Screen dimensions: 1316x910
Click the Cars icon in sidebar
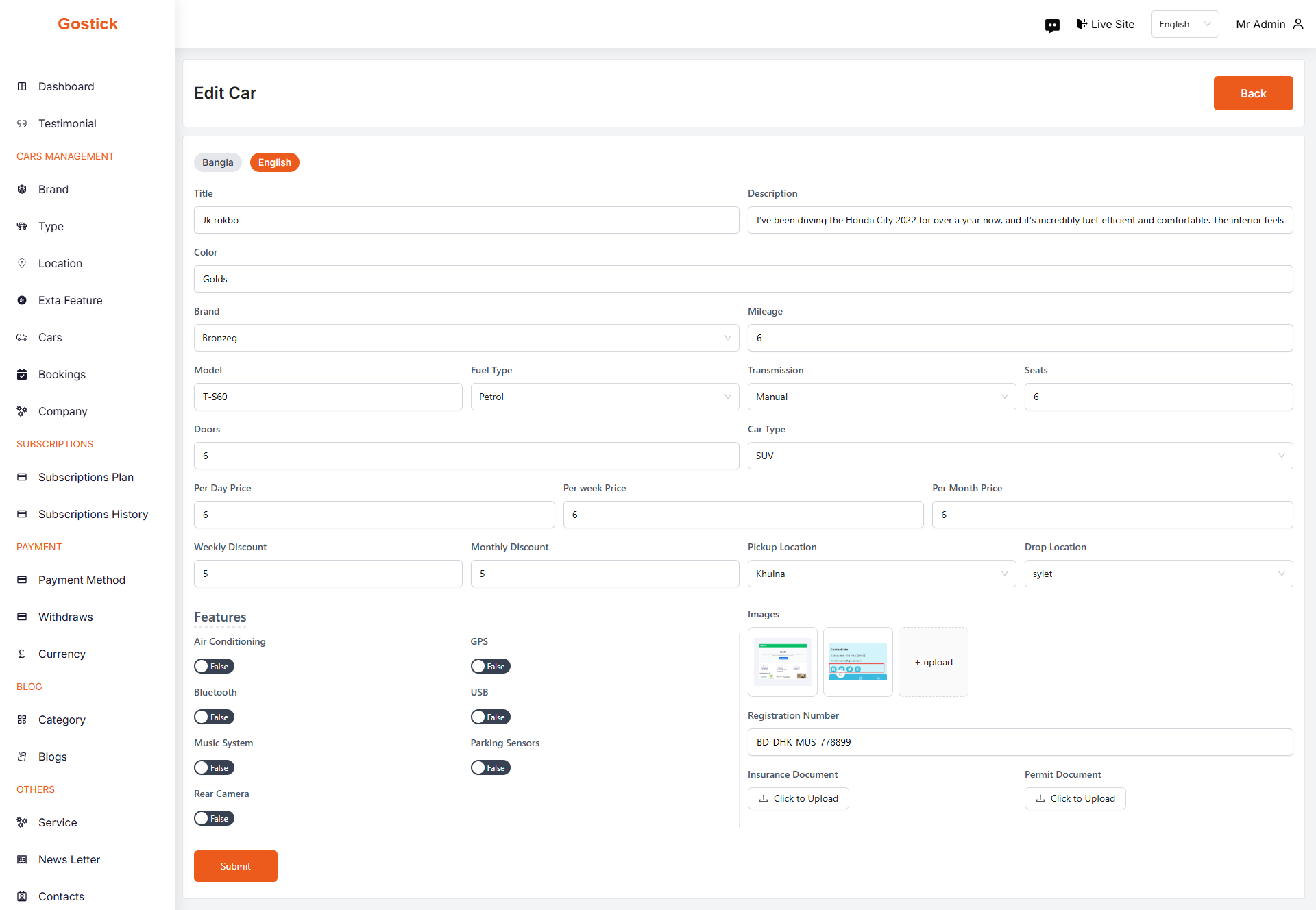coord(22,337)
